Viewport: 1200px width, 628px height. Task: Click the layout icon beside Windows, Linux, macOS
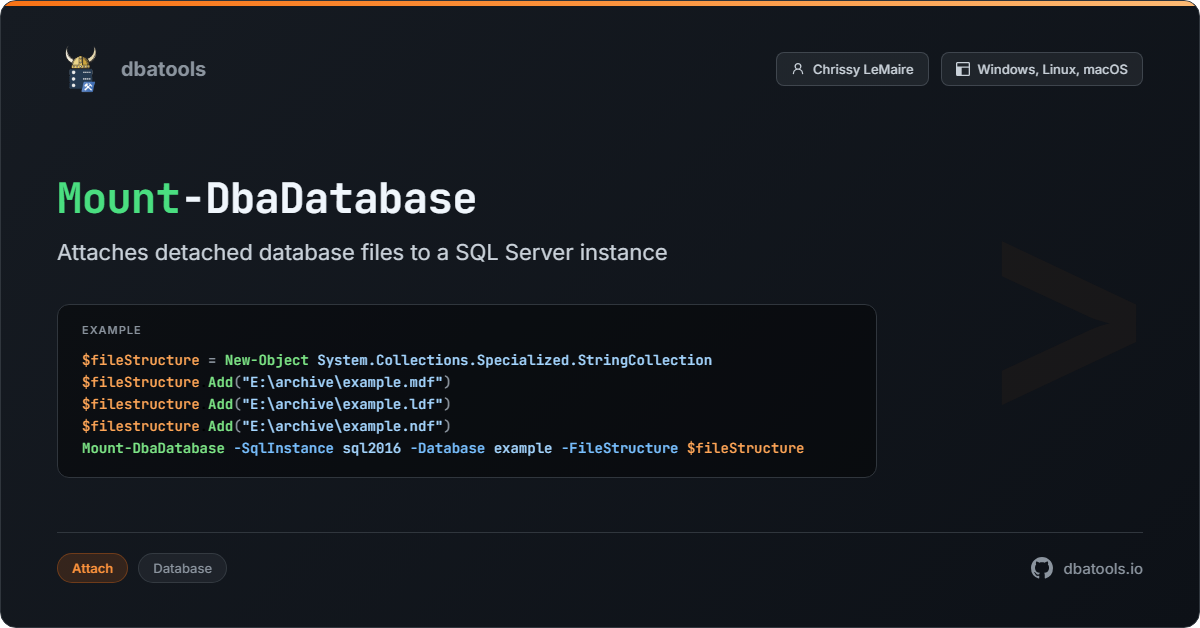tap(963, 69)
